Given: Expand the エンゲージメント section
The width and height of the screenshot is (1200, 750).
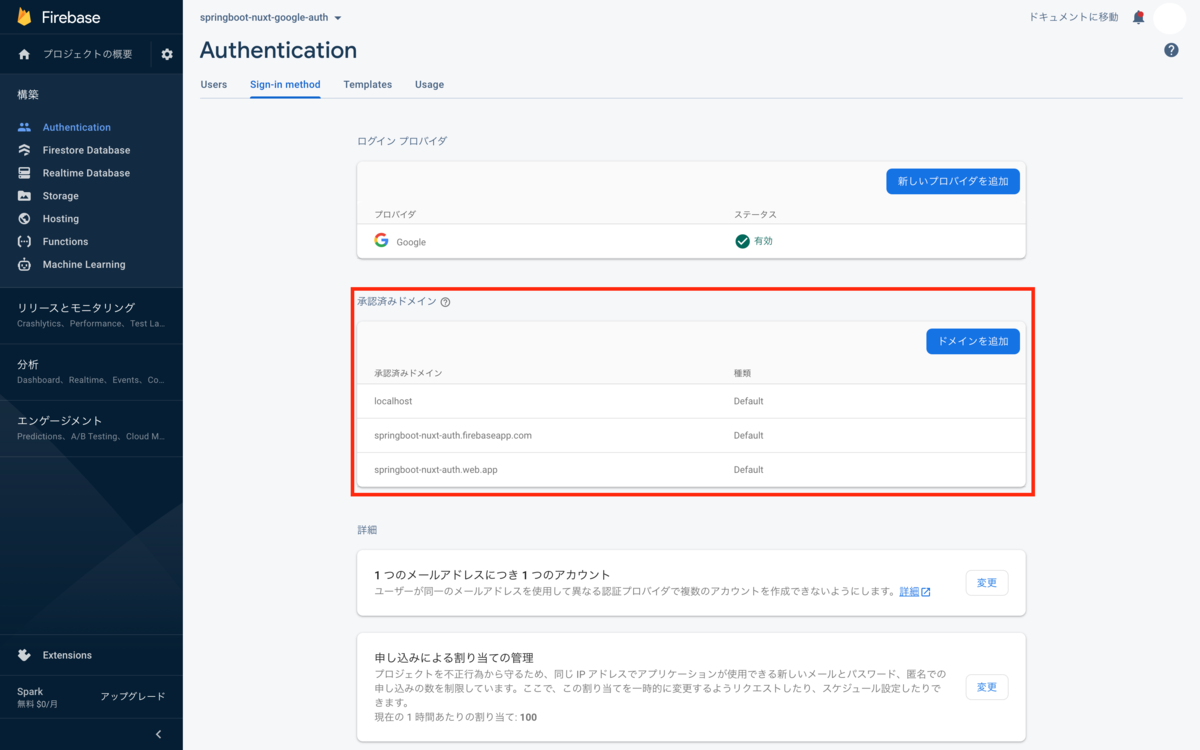Looking at the screenshot, I should coord(91,428).
